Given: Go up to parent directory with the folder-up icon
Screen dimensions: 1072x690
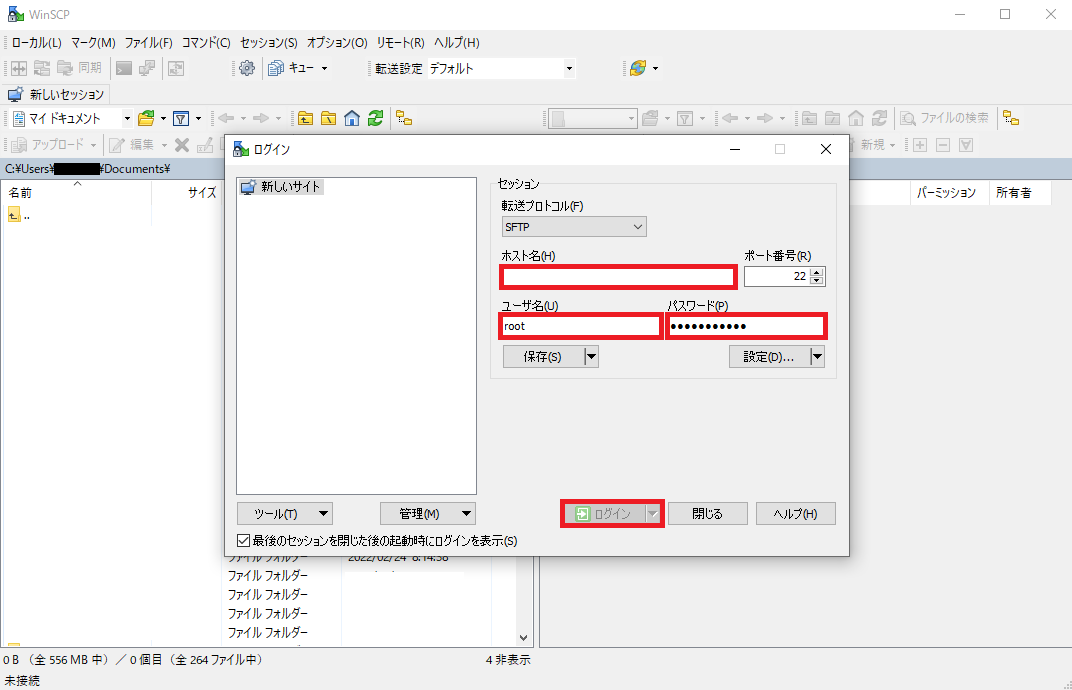Looking at the screenshot, I should tap(305, 118).
